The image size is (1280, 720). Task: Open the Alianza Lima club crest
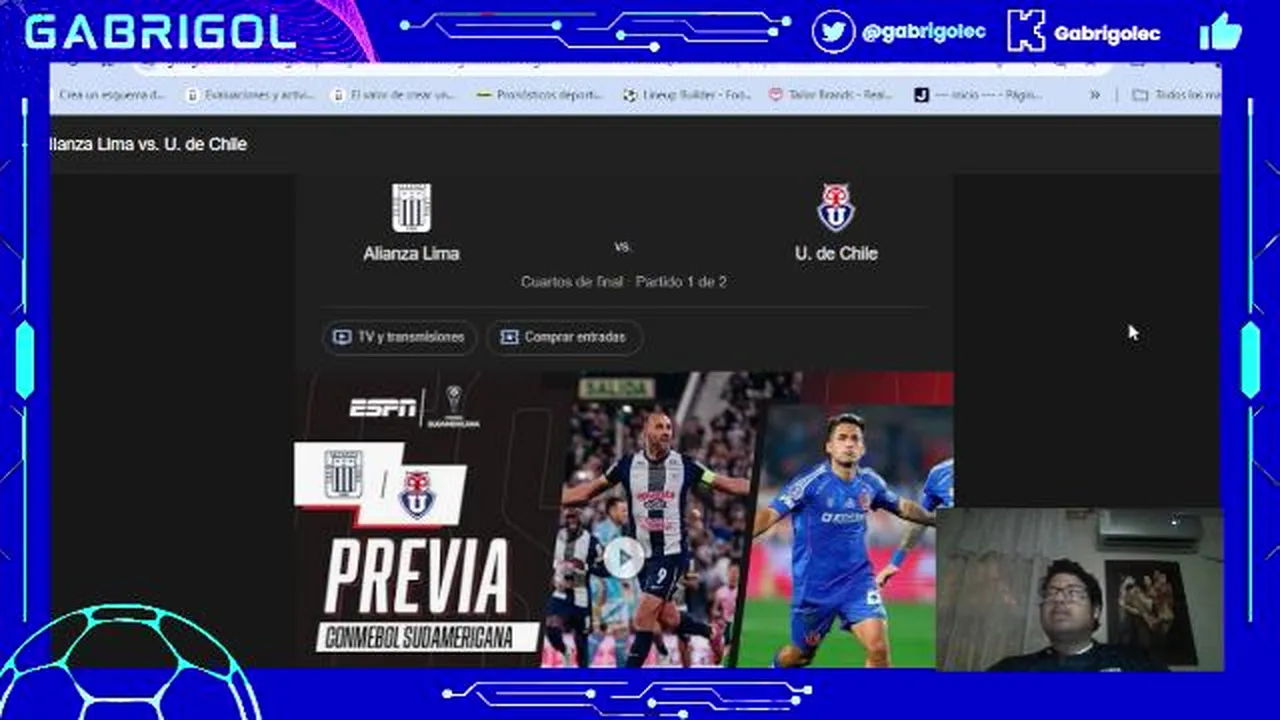point(411,208)
